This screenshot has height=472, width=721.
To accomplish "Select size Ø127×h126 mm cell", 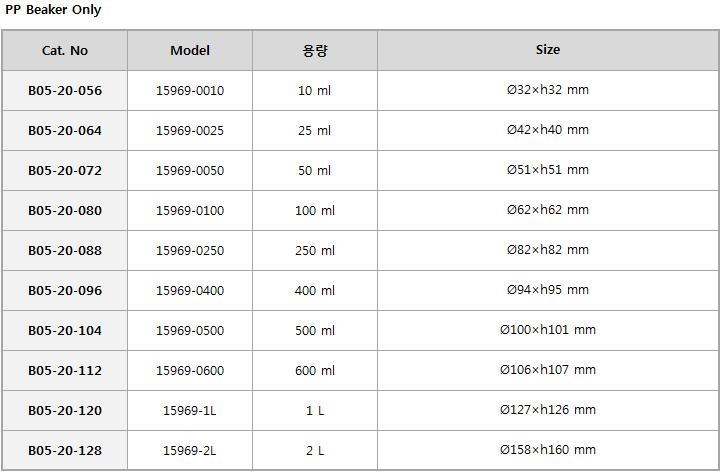I will (548, 410).
